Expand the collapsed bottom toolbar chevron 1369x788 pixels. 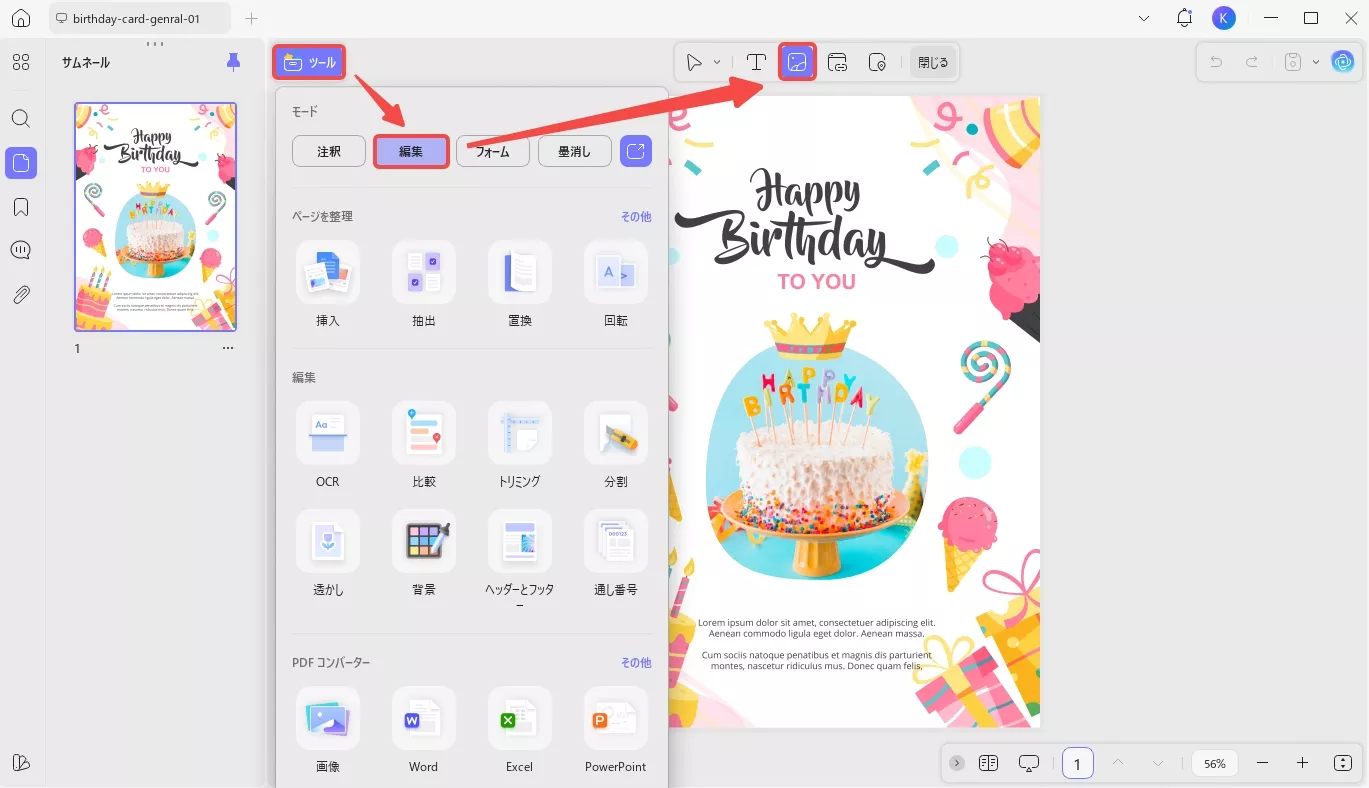point(957,762)
